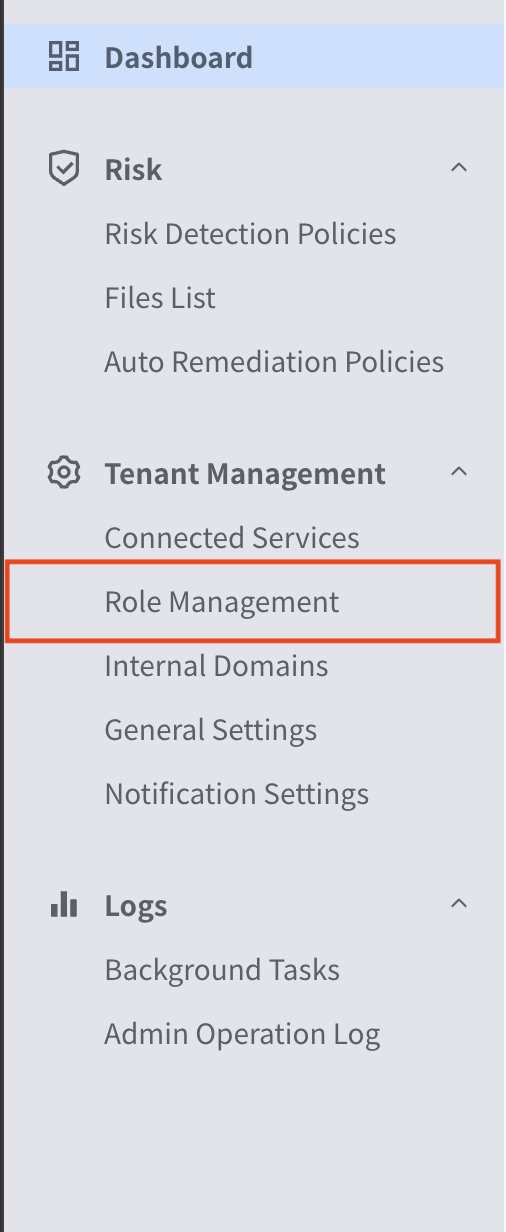Image resolution: width=506 pixels, height=1232 pixels.
Task: Click the Tenant Management heading label
Action: [245, 473]
